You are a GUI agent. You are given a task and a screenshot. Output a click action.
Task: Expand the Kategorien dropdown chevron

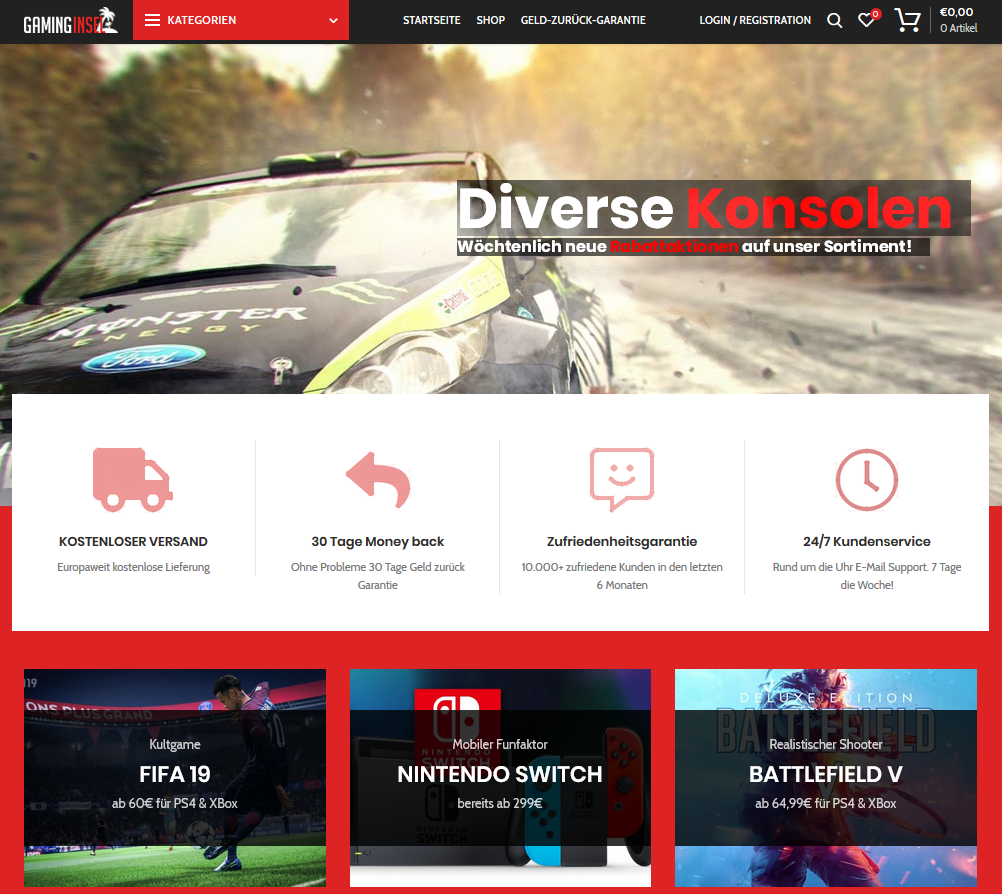pyautogui.click(x=333, y=20)
